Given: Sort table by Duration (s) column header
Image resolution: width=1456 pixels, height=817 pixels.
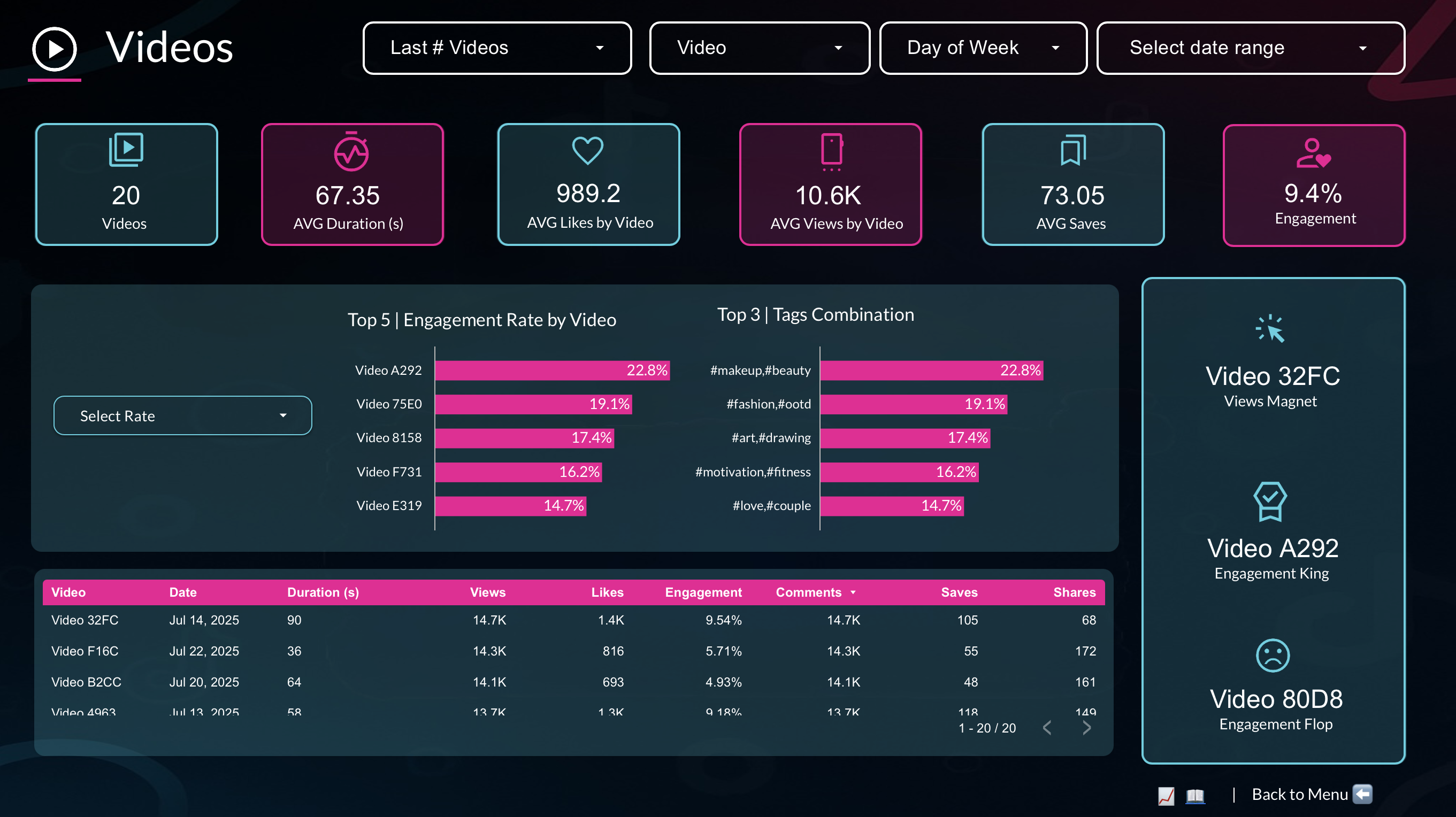Looking at the screenshot, I should click(323, 592).
